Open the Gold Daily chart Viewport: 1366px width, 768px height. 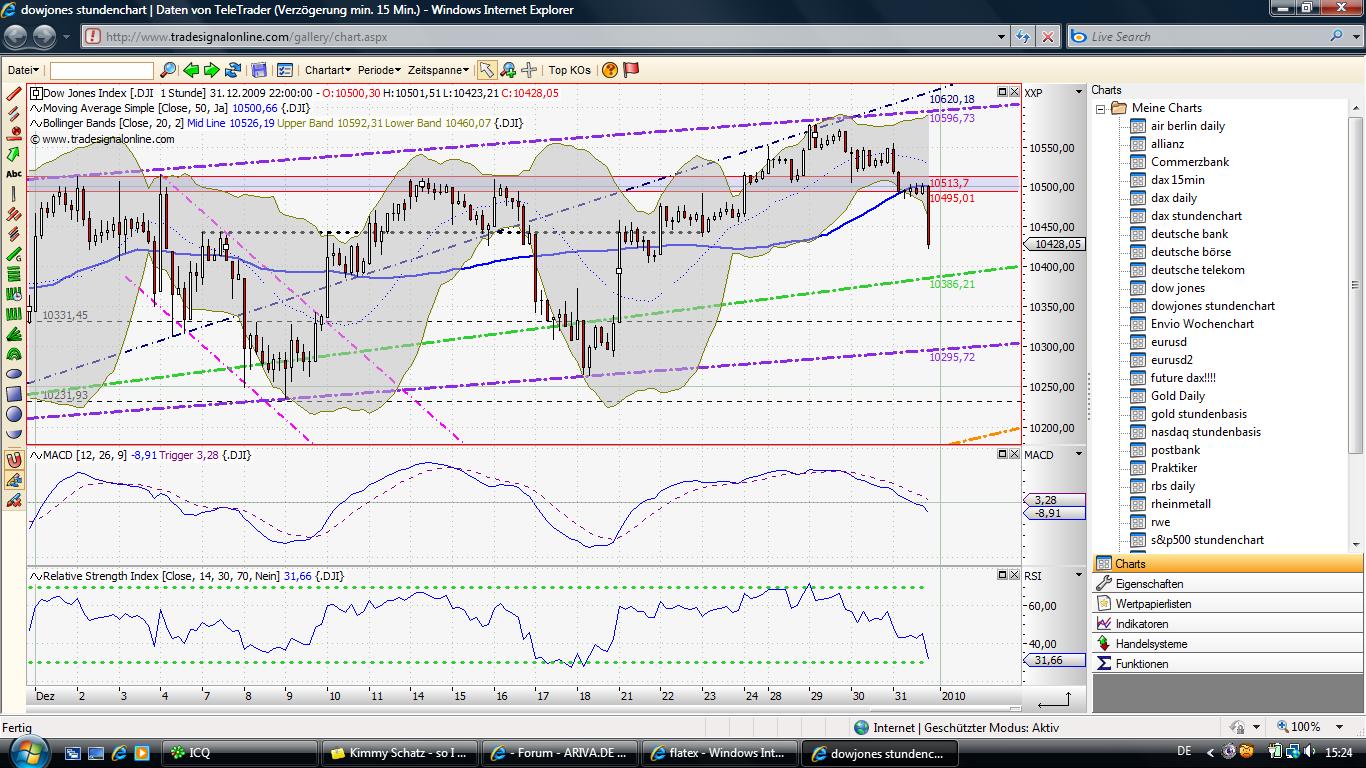click(x=1177, y=396)
